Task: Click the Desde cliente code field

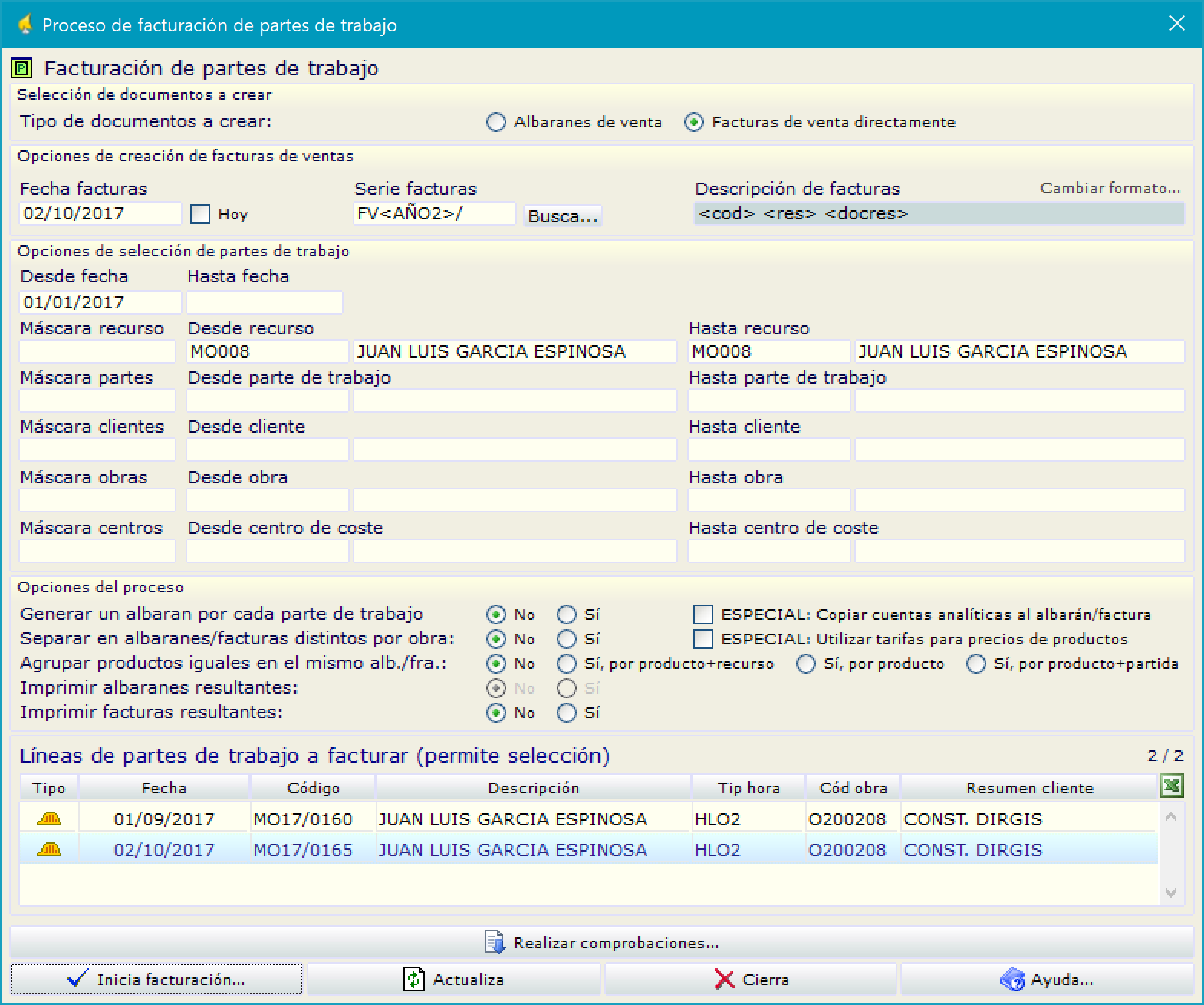Action: coord(268,450)
